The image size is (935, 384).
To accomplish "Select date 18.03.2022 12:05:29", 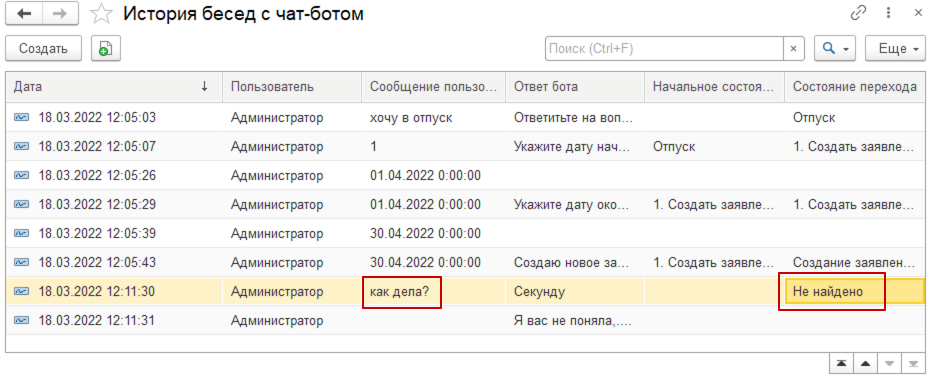I will pyautogui.click(x=97, y=205).
